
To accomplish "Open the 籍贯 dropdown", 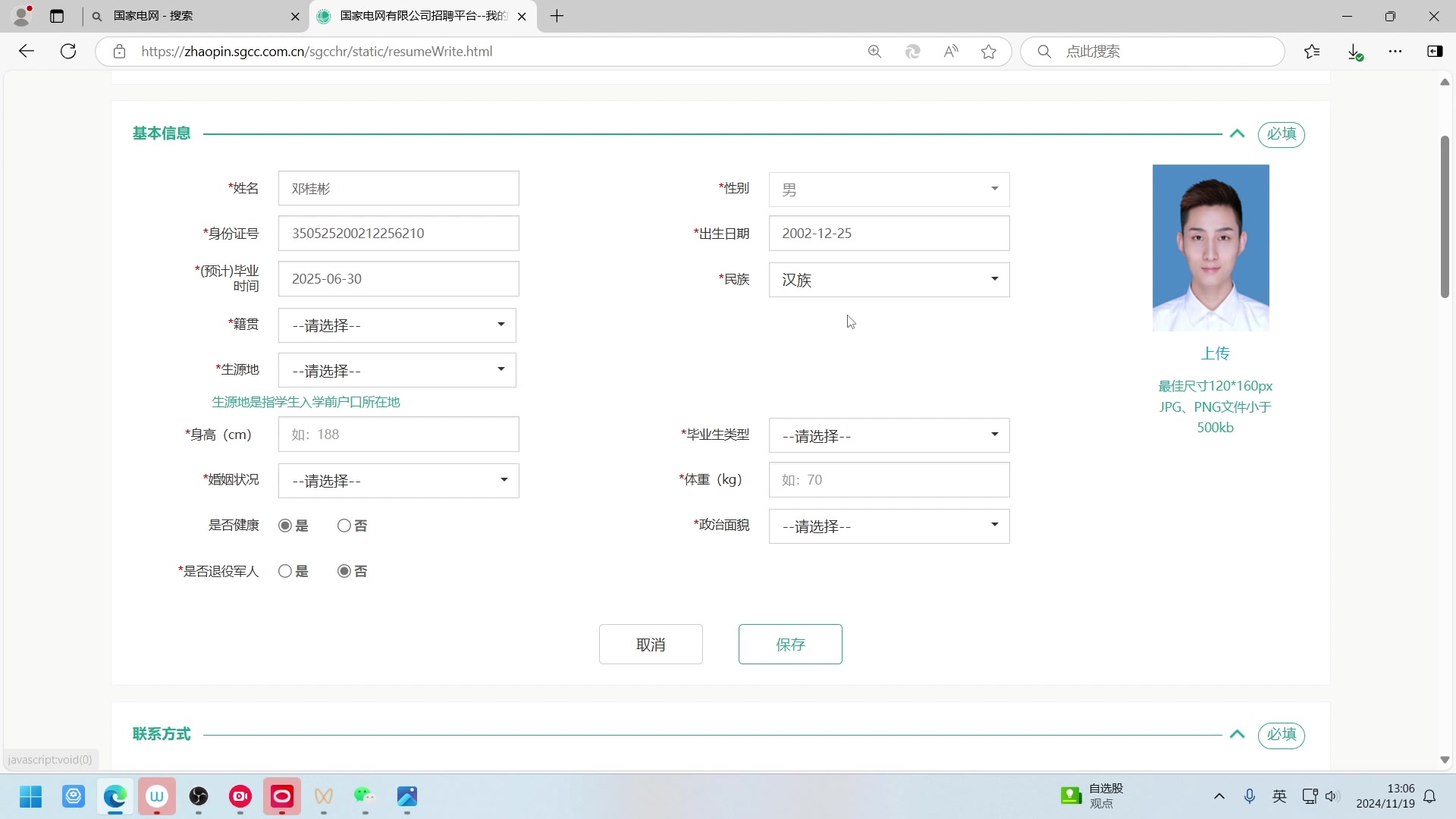I will [x=397, y=325].
